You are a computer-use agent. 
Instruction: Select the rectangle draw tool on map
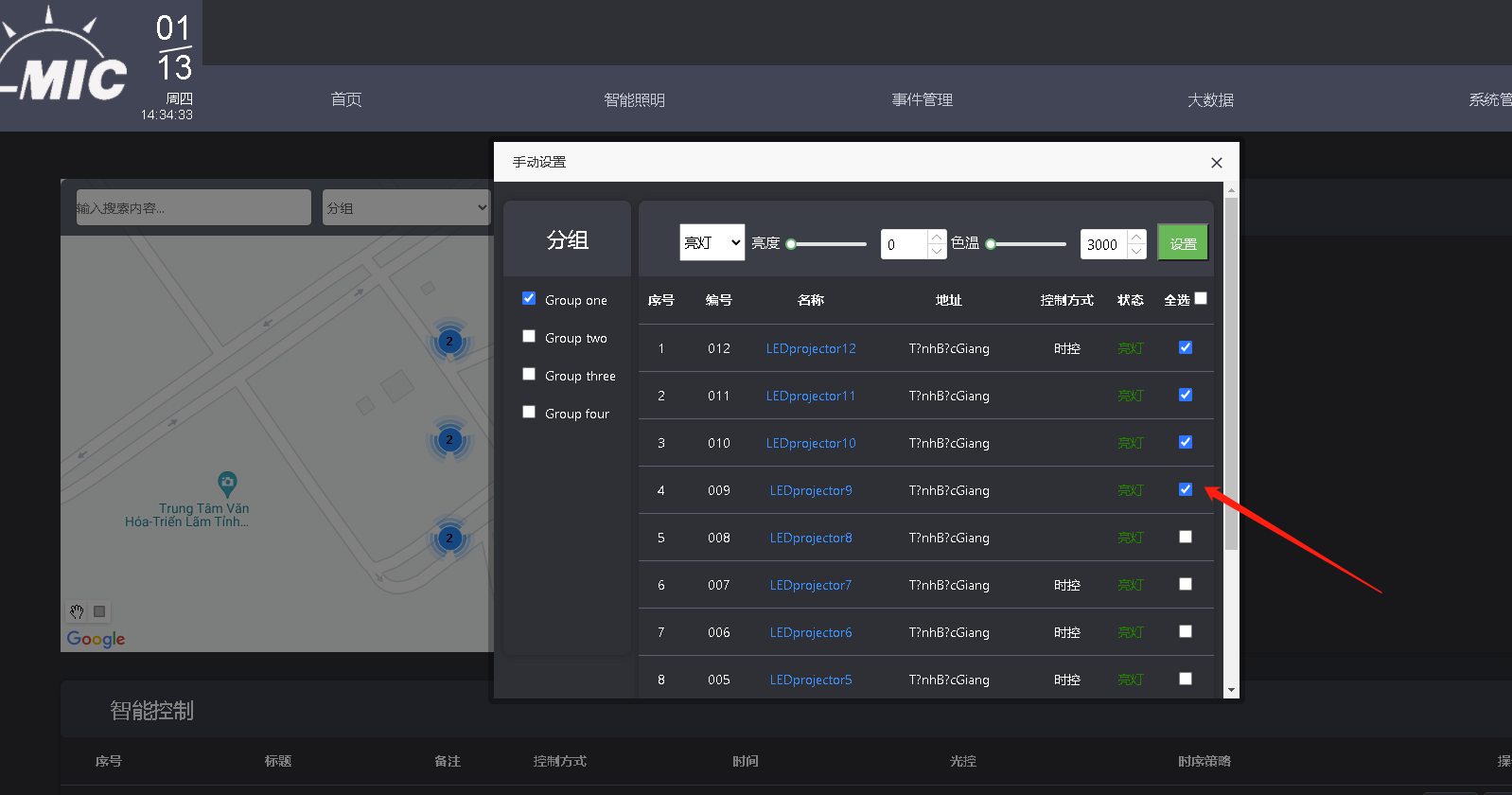tap(99, 611)
